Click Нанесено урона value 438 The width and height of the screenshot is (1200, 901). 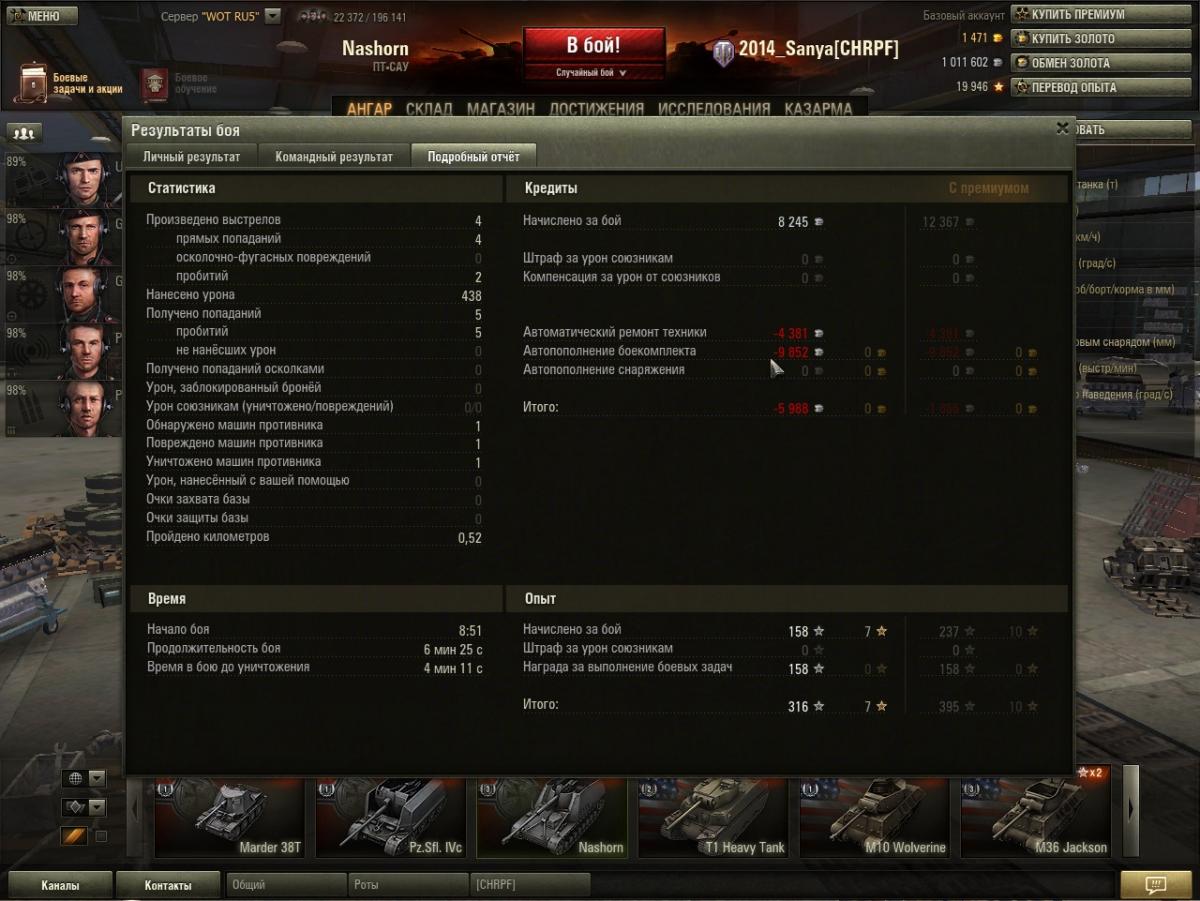(471, 296)
